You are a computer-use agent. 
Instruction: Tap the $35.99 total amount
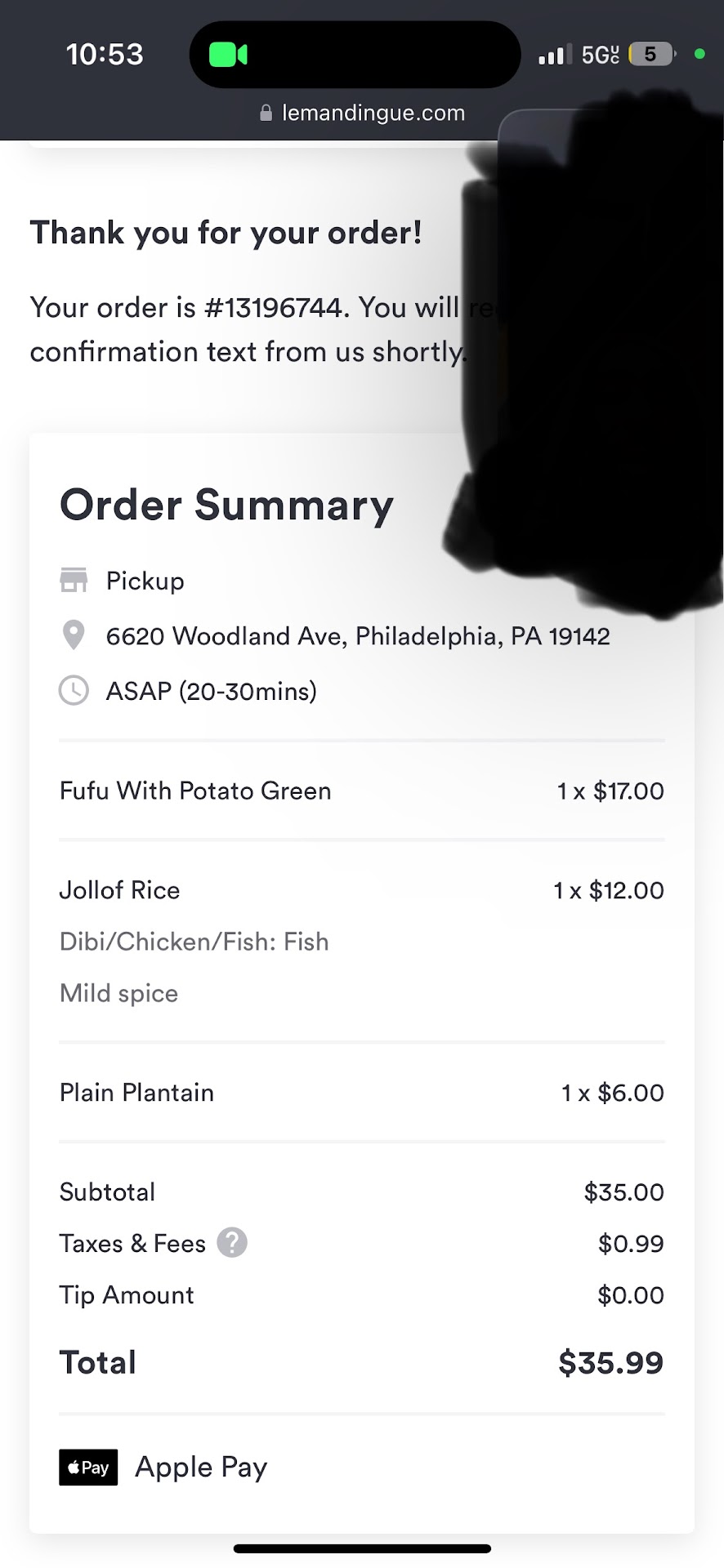(610, 1362)
